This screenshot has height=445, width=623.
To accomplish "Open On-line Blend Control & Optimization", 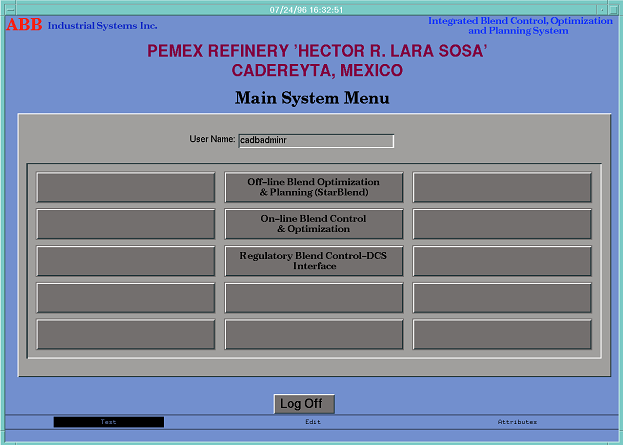I will coord(314,224).
